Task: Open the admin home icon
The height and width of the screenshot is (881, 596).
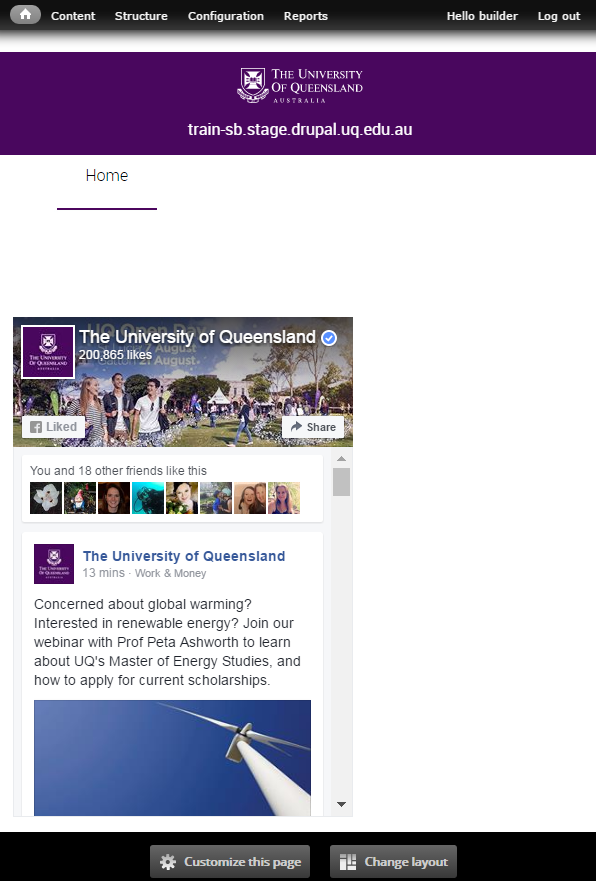Action: pyautogui.click(x=25, y=15)
